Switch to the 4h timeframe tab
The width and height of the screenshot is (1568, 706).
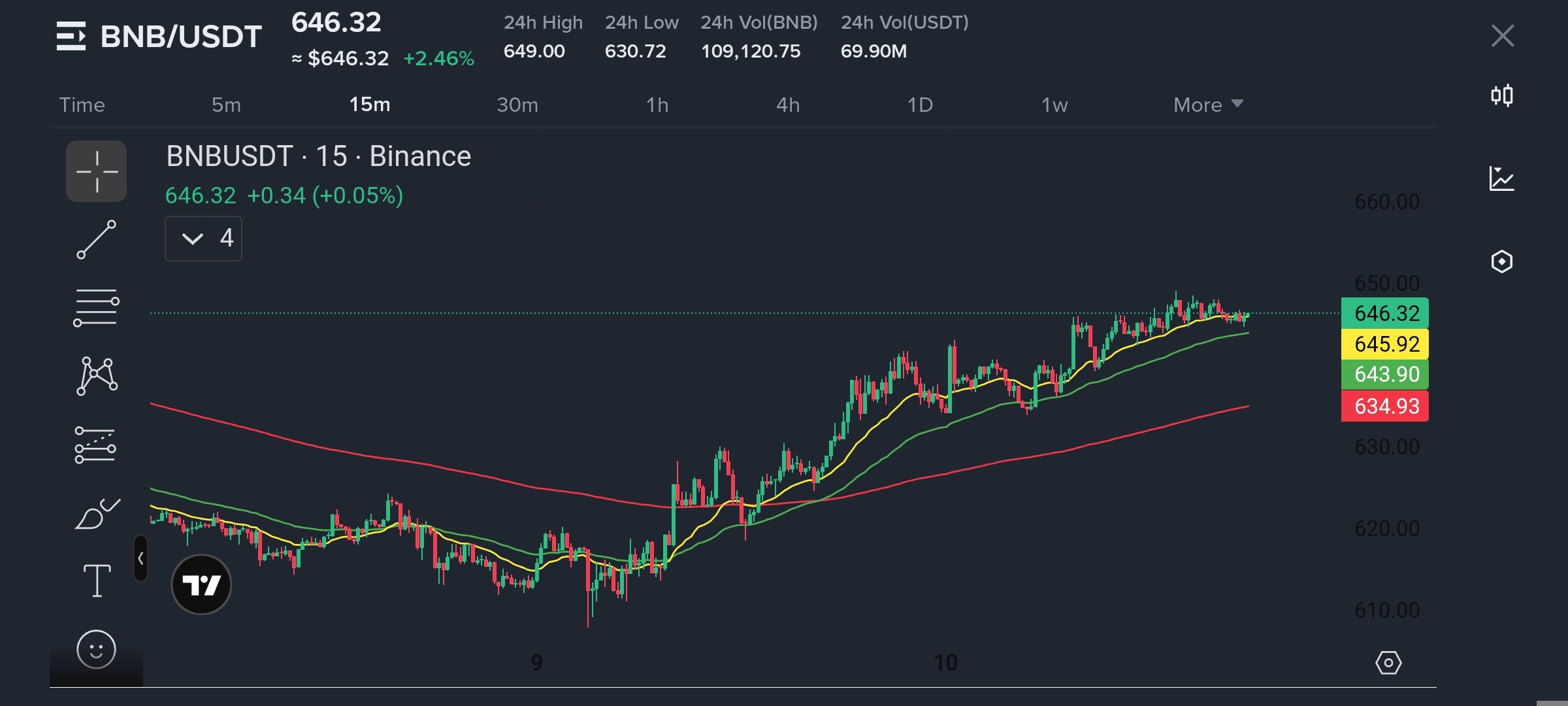tap(787, 105)
